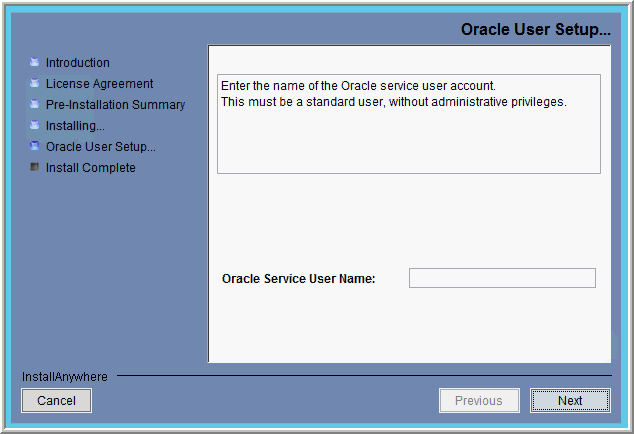Click the Pre-Installation Summary bullet icon

pyautogui.click(x=35, y=104)
